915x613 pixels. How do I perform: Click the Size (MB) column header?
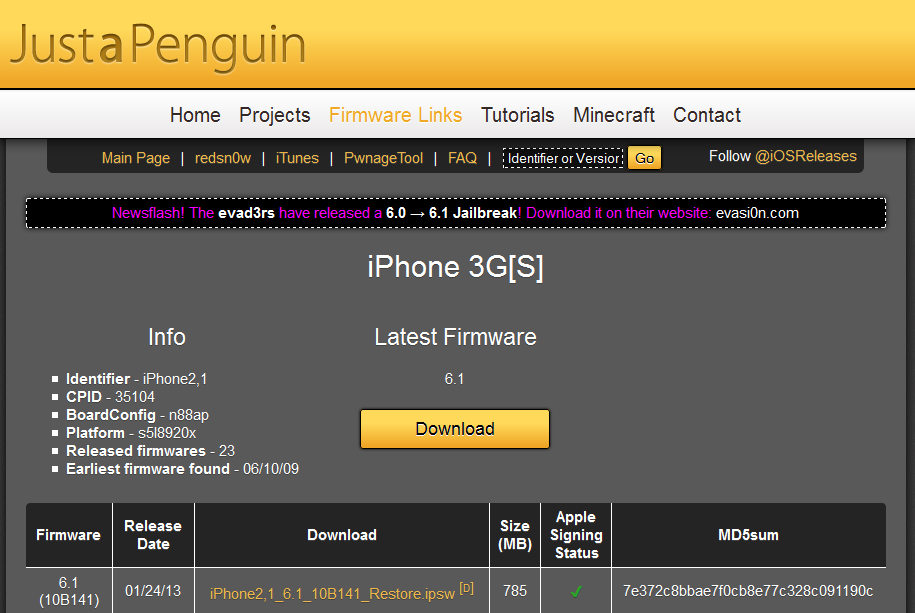pyautogui.click(x=515, y=535)
